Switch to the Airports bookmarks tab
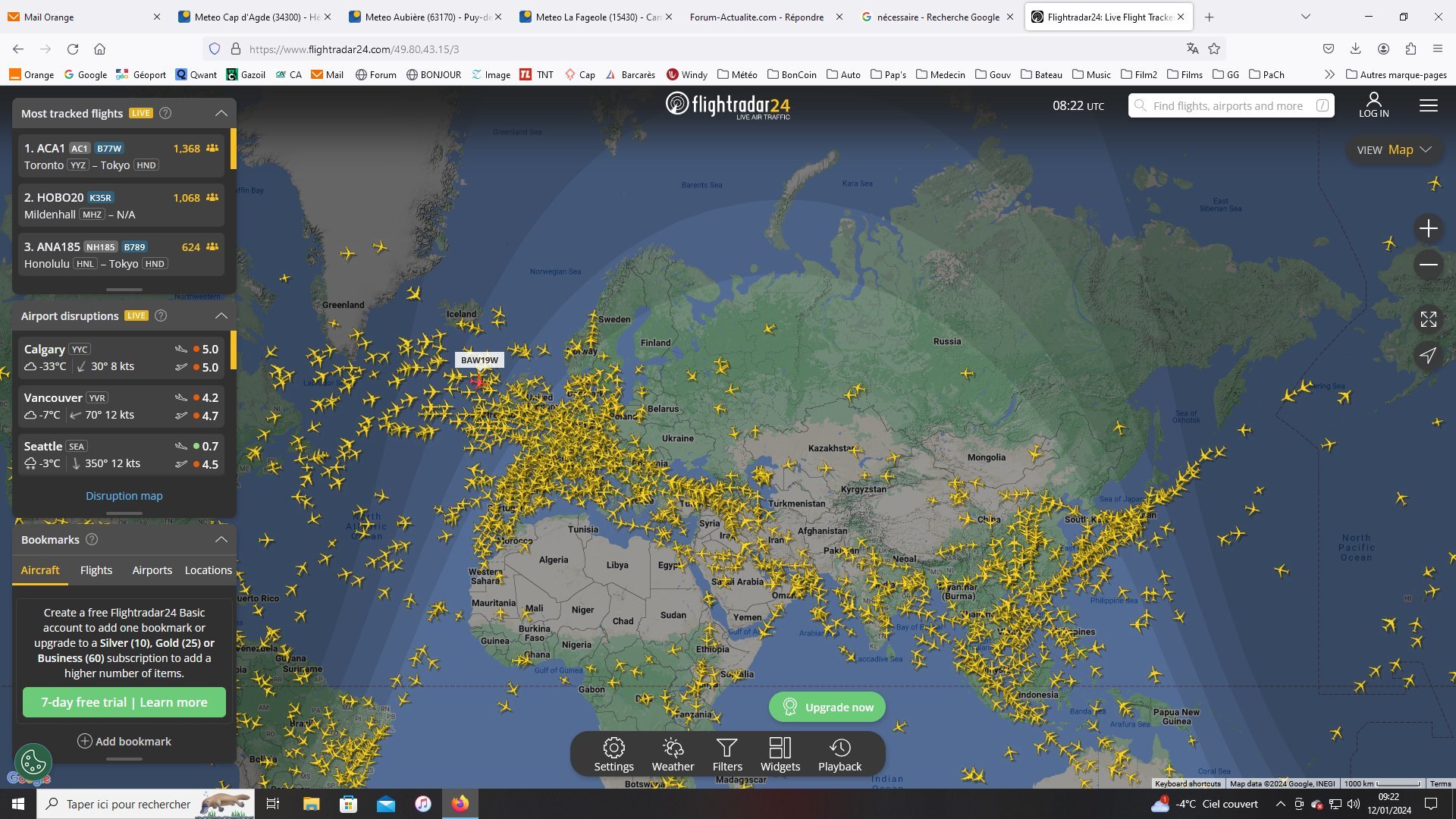 [152, 570]
